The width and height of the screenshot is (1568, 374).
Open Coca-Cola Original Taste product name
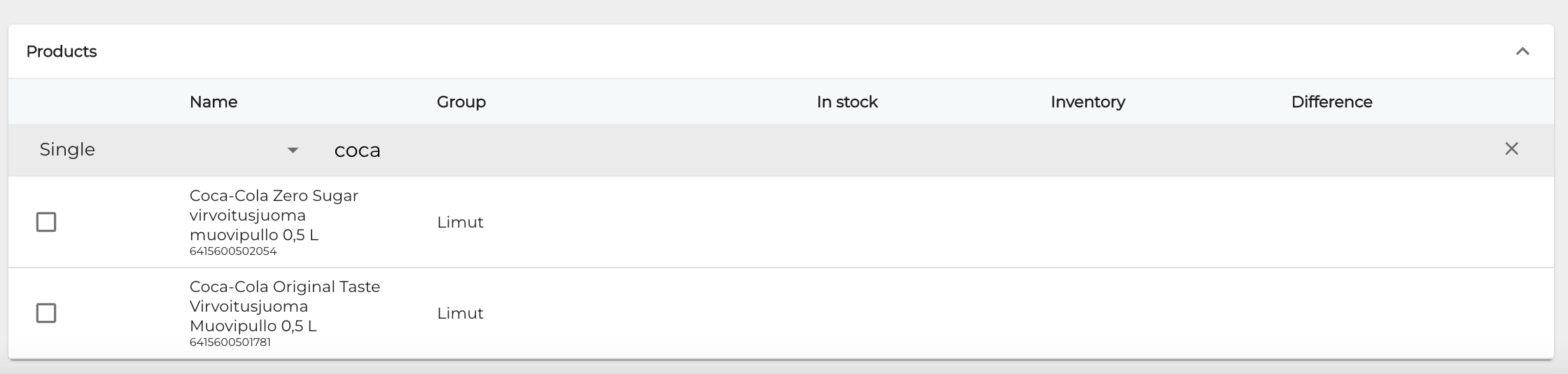click(284, 306)
